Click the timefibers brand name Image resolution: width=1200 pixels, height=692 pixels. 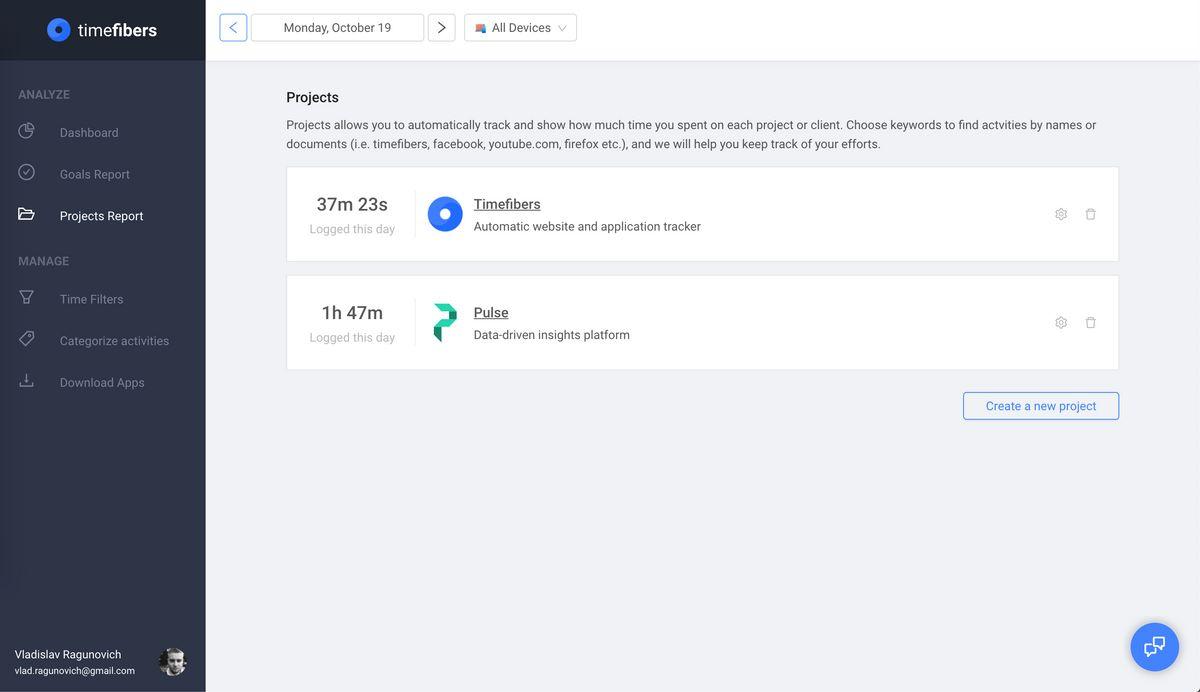117,30
